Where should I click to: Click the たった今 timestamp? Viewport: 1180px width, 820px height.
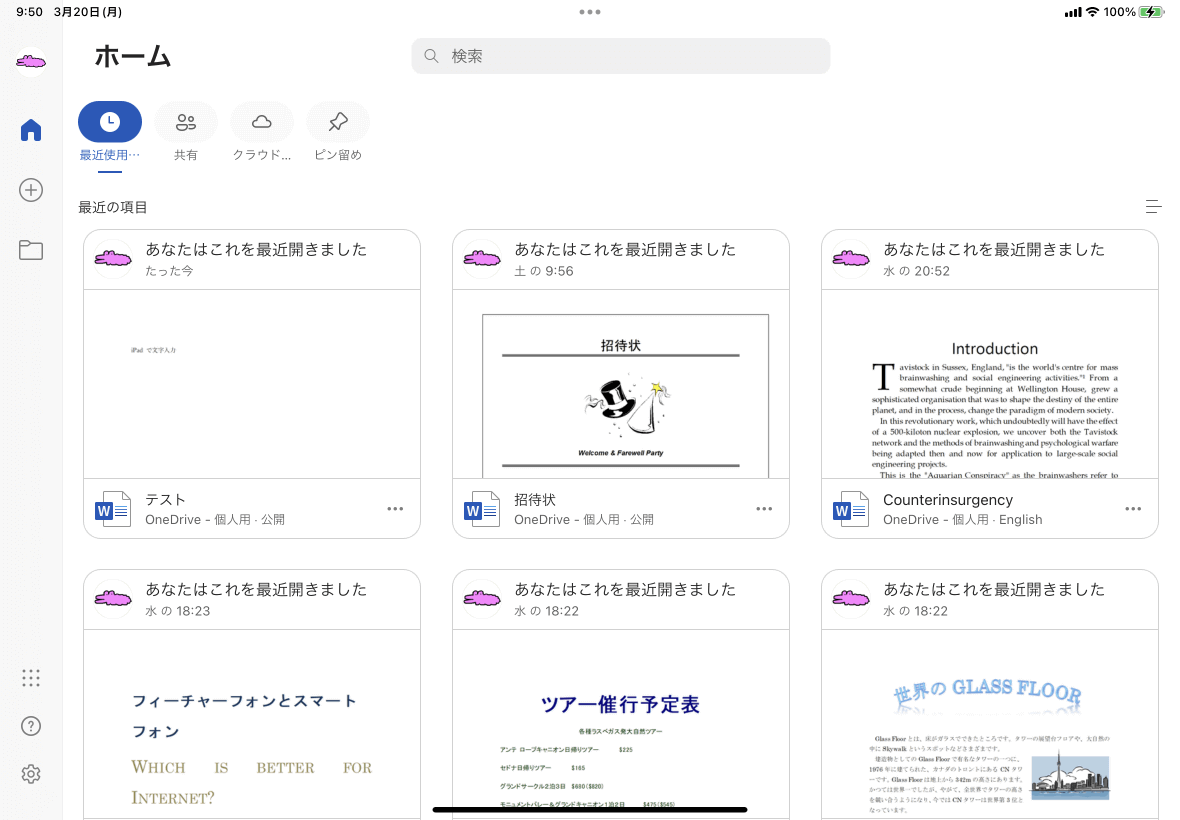tap(169, 271)
